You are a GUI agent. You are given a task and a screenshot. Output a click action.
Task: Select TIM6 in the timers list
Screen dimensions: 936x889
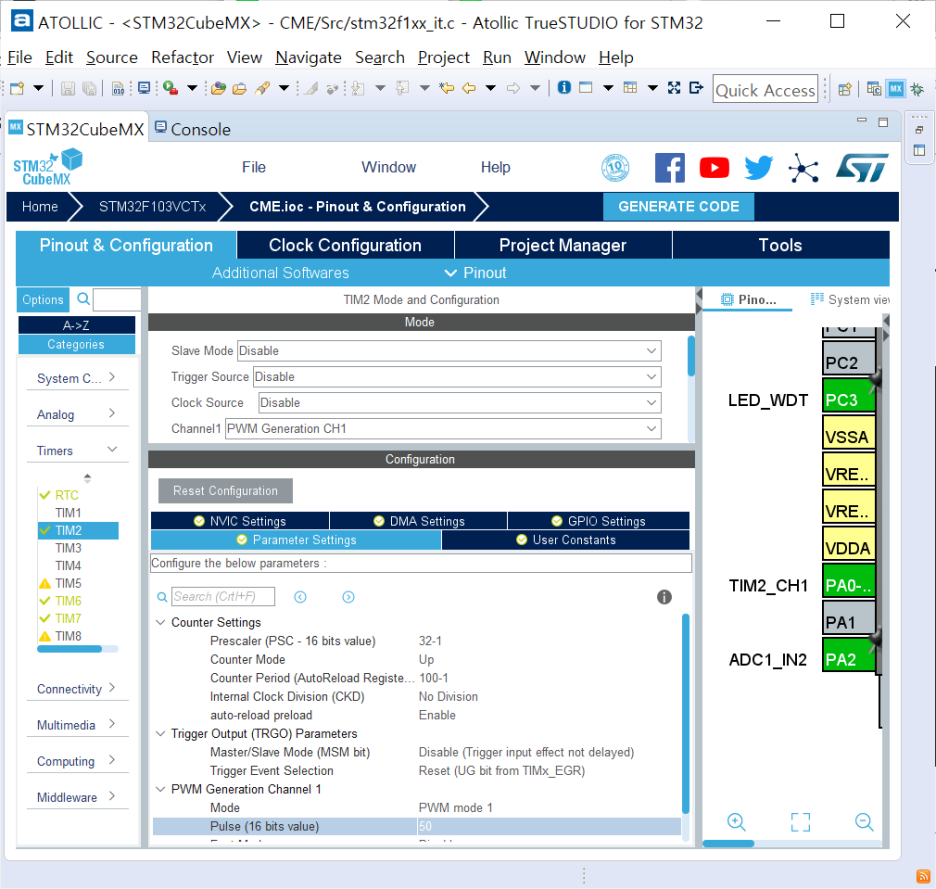[68, 601]
